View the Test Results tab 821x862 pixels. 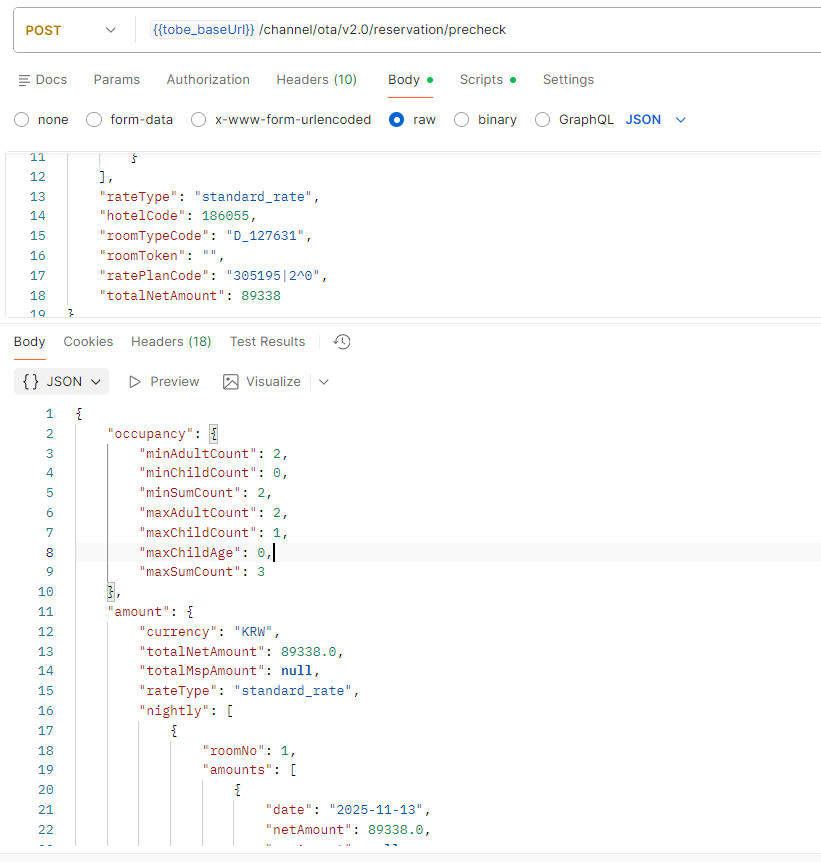click(x=267, y=342)
